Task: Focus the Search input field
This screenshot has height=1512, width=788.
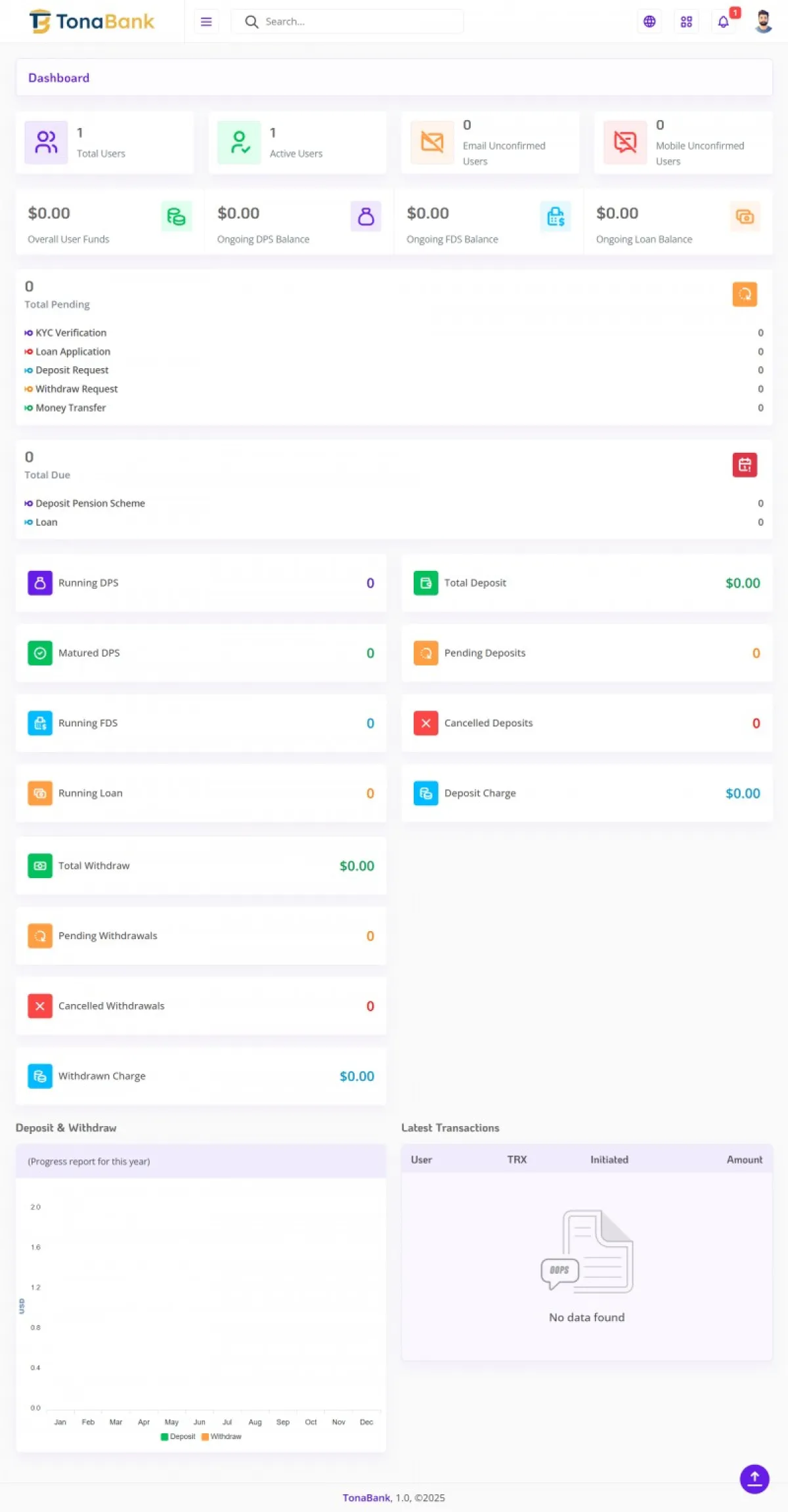Action: [347, 22]
